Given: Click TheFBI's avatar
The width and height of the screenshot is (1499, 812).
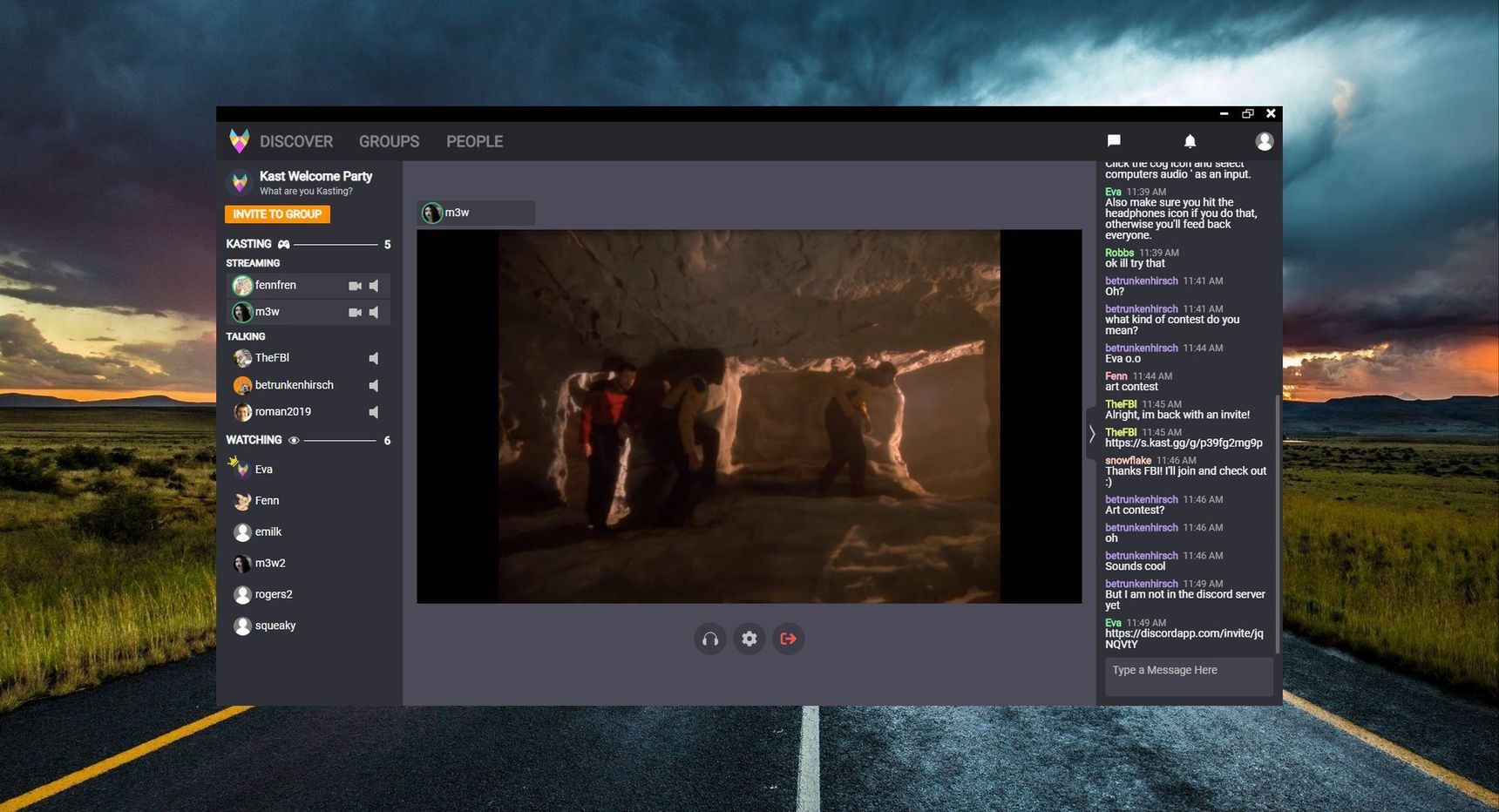Looking at the screenshot, I should pyautogui.click(x=242, y=358).
